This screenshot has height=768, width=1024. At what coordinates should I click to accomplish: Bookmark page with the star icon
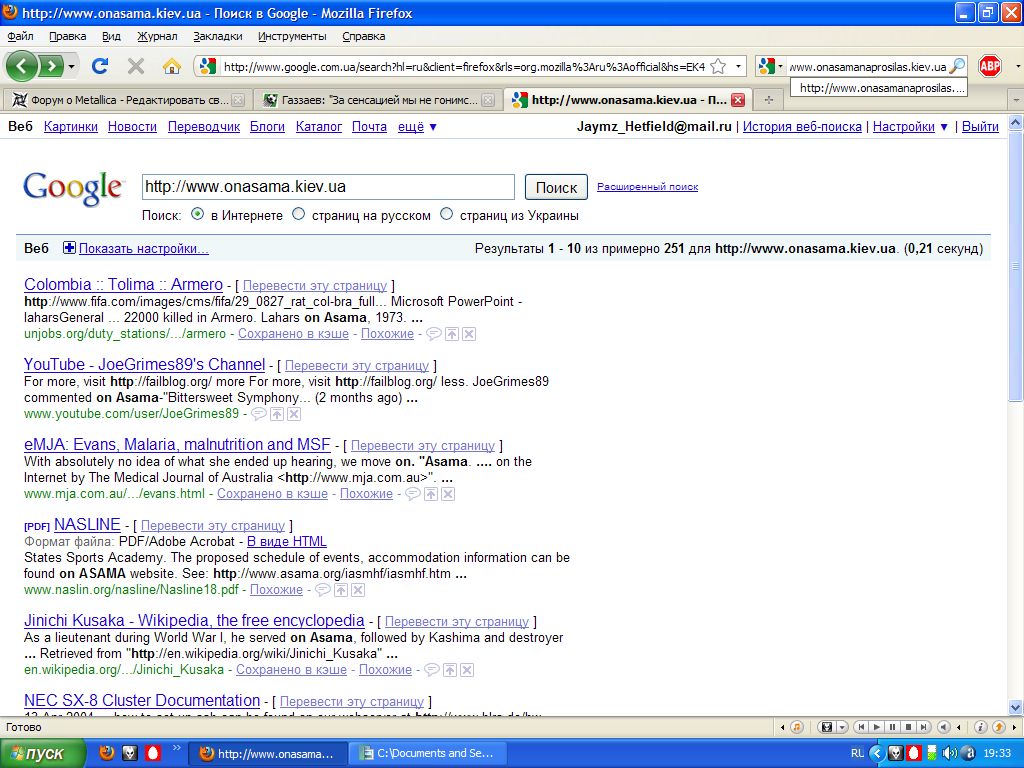[x=717, y=67]
